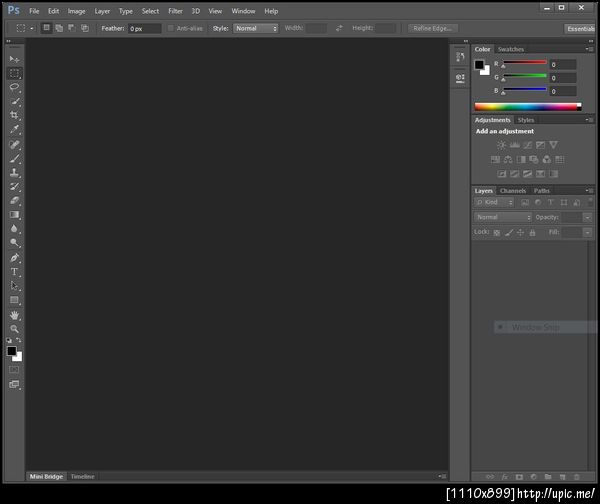The height and width of the screenshot is (504, 600).
Task: Open the Essentials workspace switcher
Action: (x=580, y=29)
